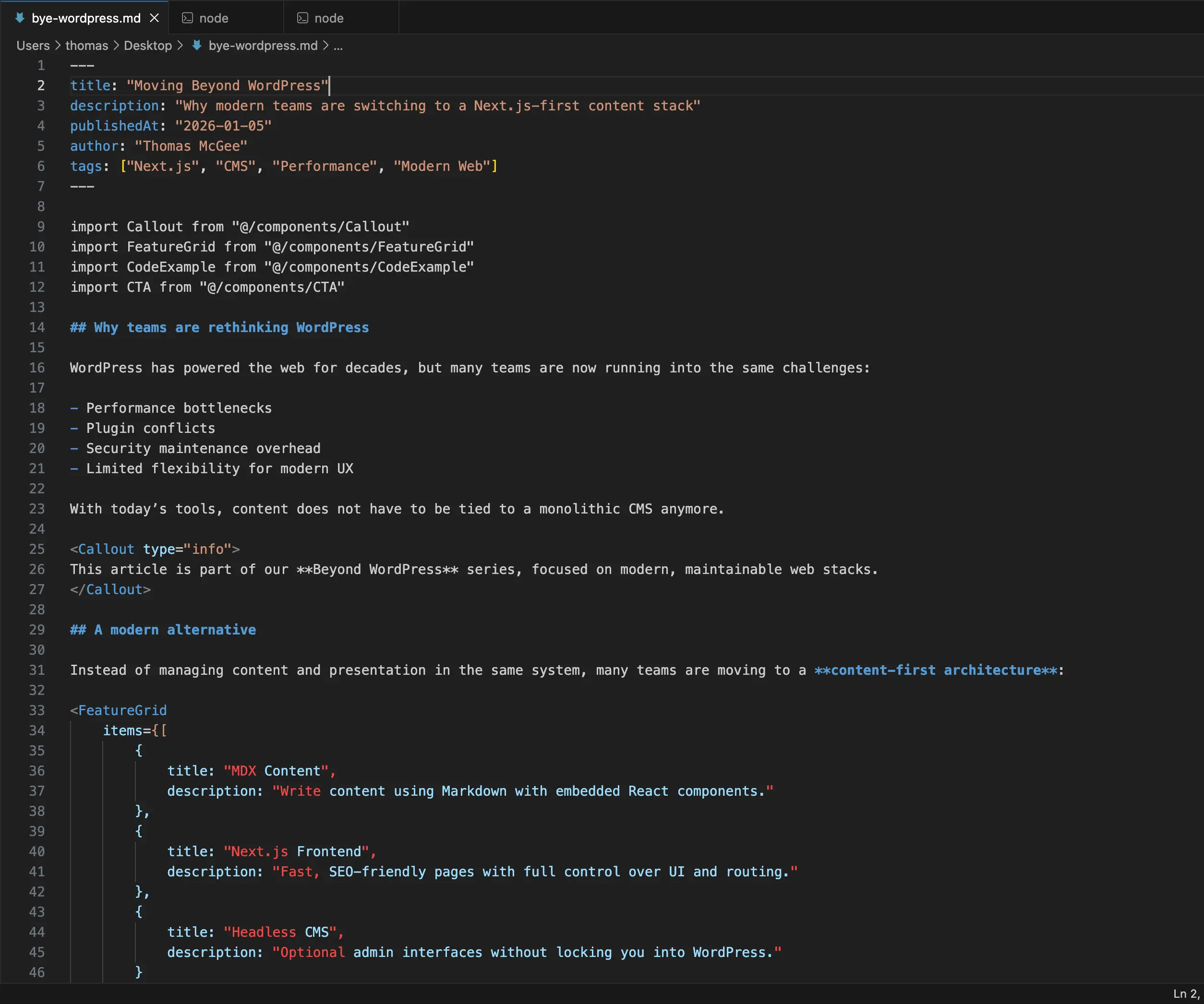Screen dimensions: 1204x1004
Task: Click the publishedAt date value "2026-01-05"
Action: 223,126
